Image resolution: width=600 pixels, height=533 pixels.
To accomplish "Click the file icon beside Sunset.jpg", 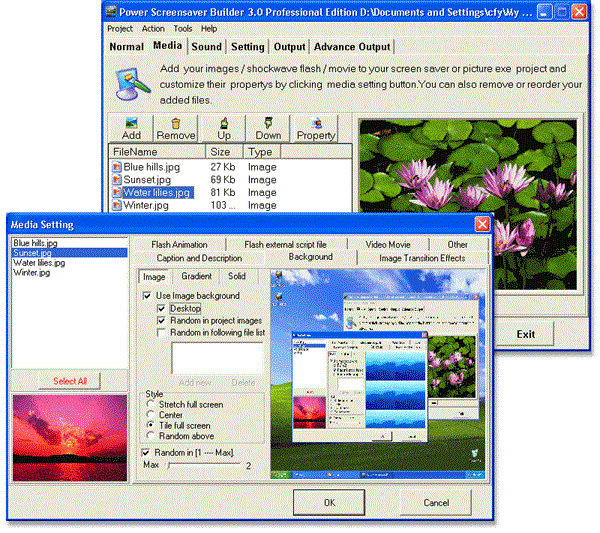I will (x=117, y=180).
